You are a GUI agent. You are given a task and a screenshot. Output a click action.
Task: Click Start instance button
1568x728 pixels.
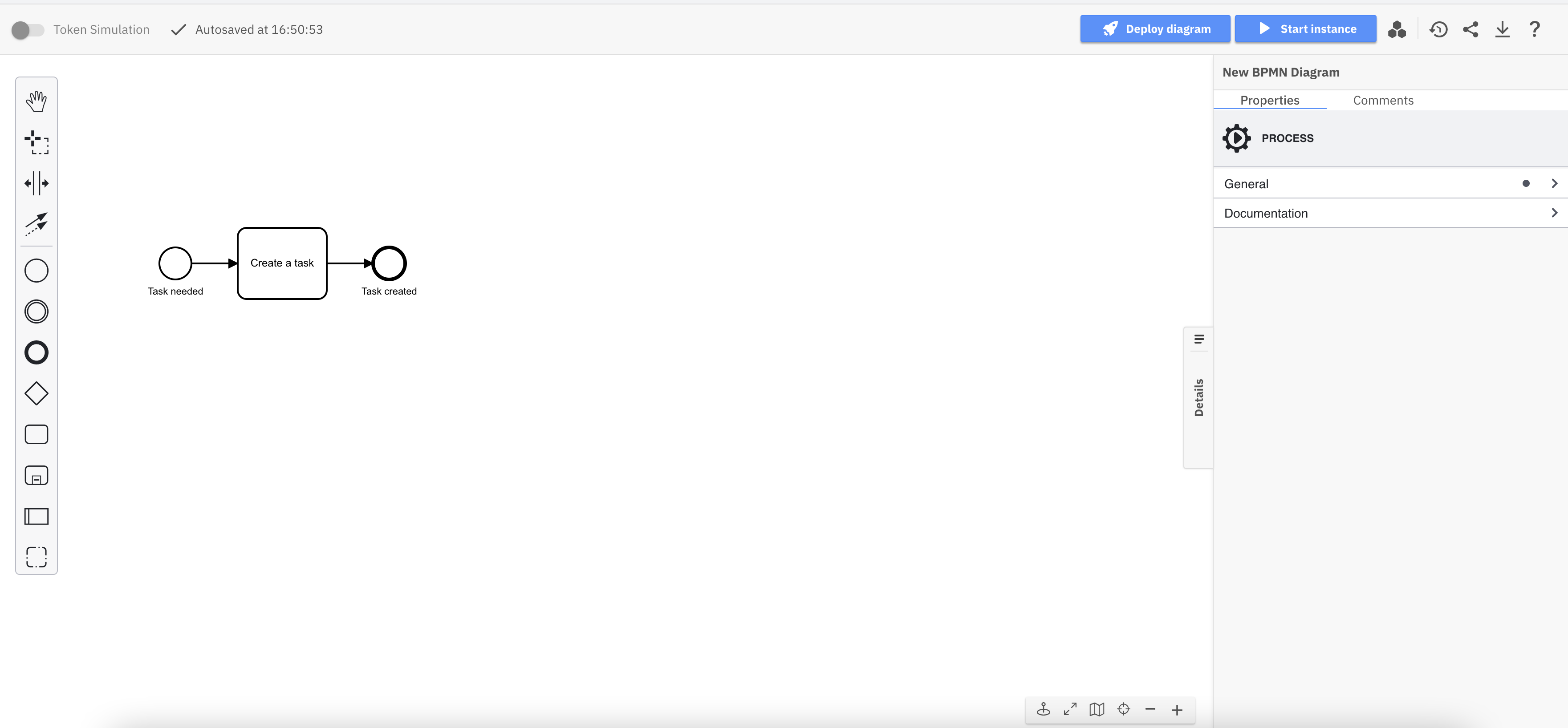pos(1306,29)
